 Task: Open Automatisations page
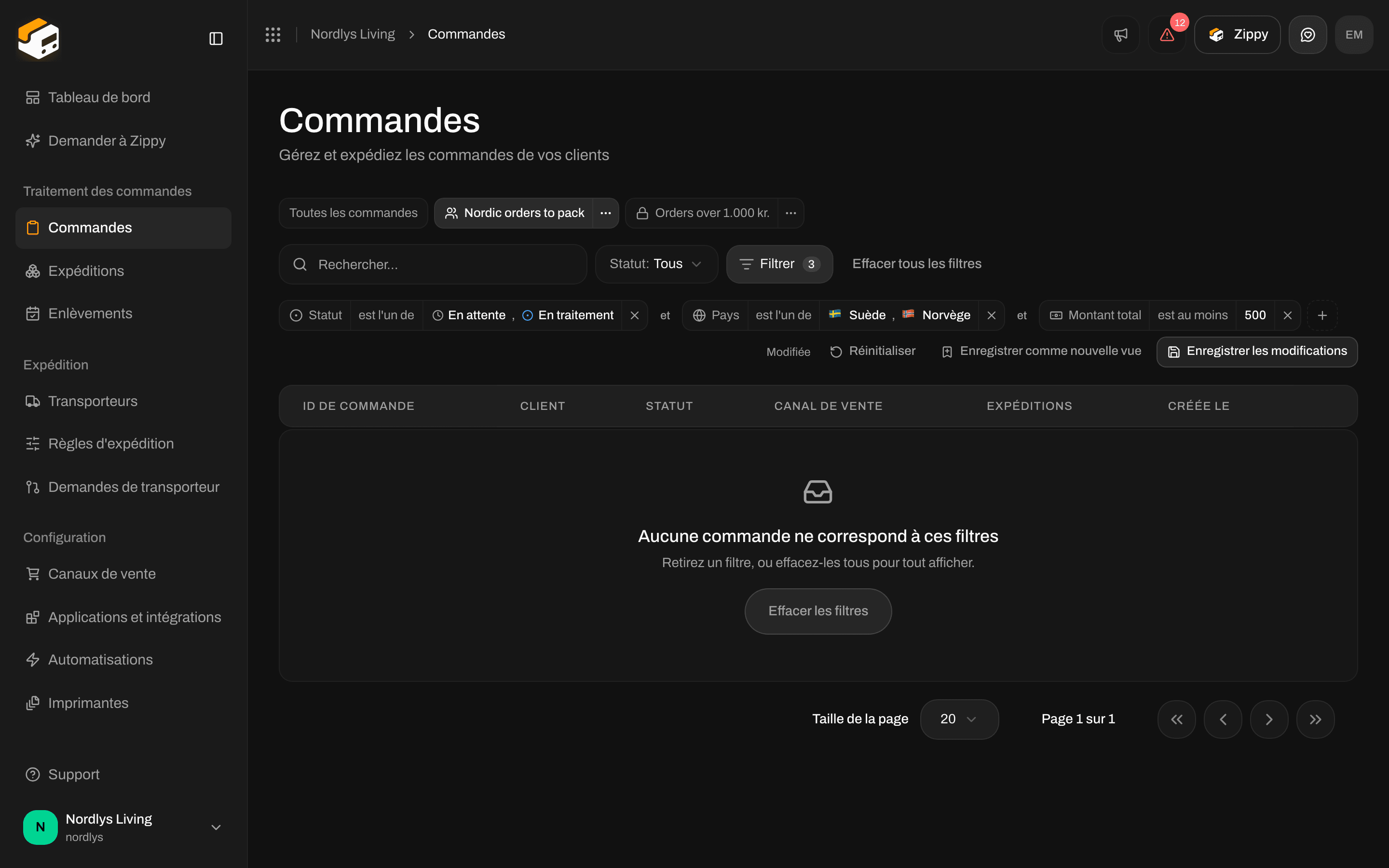[x=123, y=660]
